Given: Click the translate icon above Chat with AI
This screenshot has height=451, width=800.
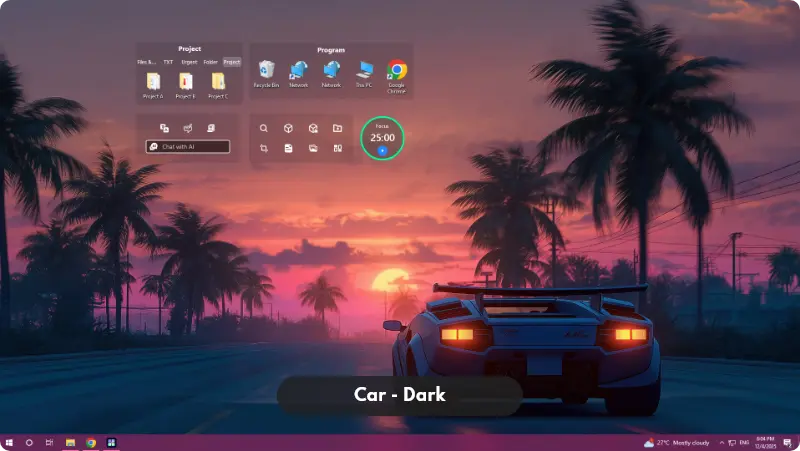Looking at the screenshot, I should [164, 128].
